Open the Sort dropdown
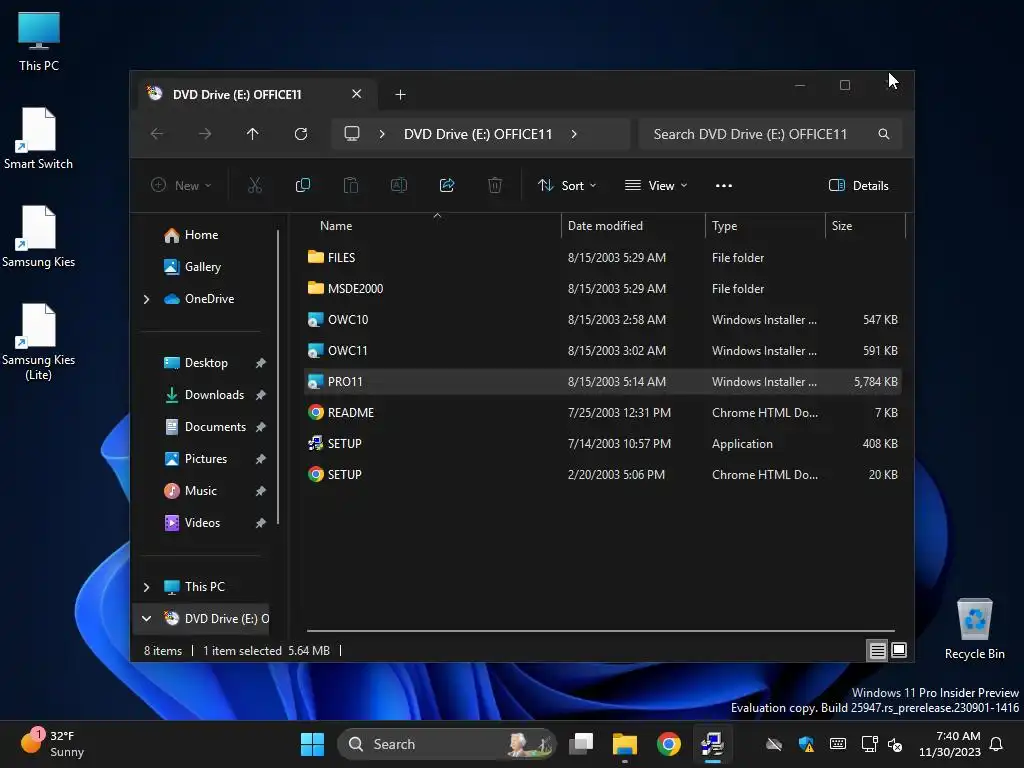 pos(567,185)
